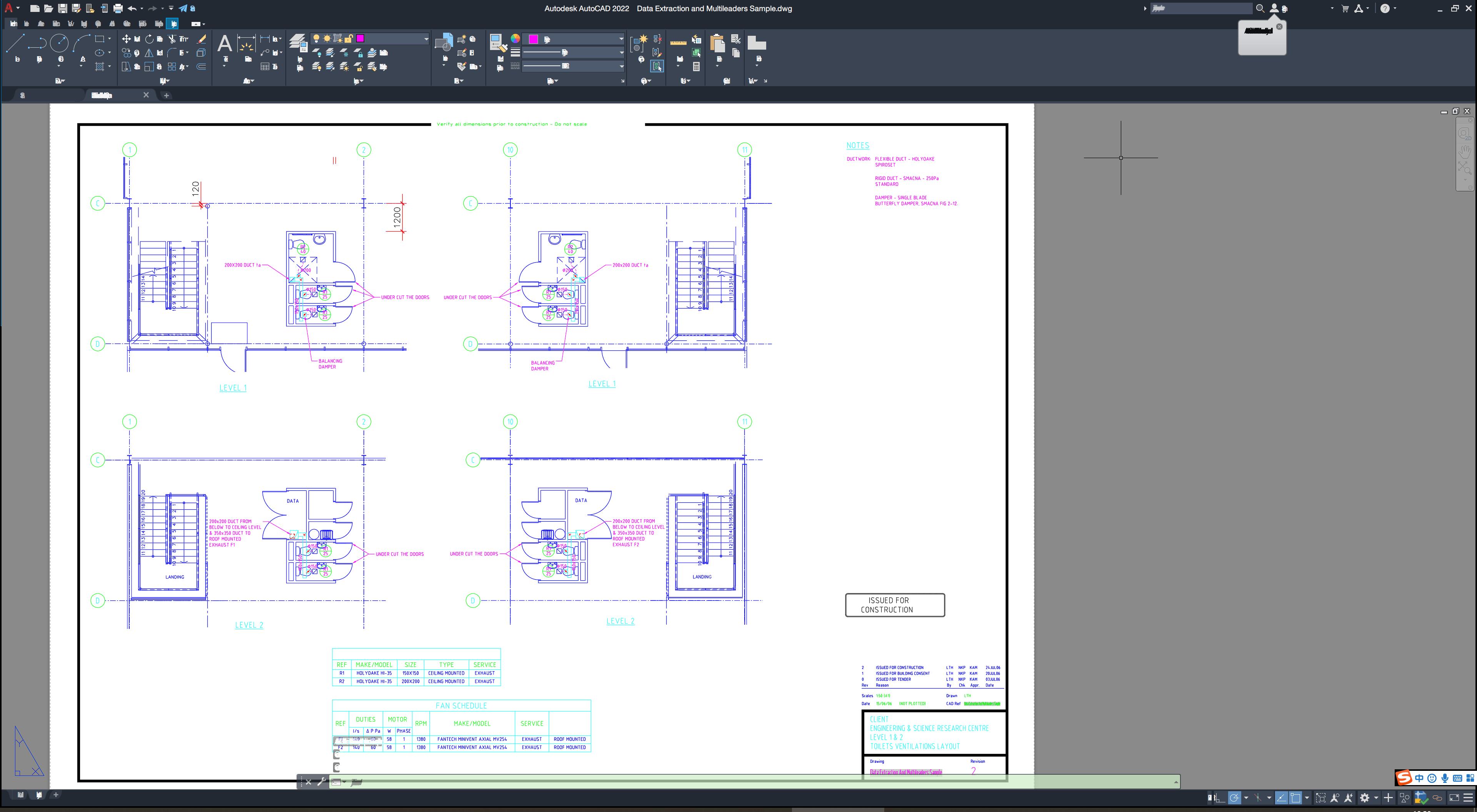
Task: Open the object color dropdown
Action: (621, 39)
